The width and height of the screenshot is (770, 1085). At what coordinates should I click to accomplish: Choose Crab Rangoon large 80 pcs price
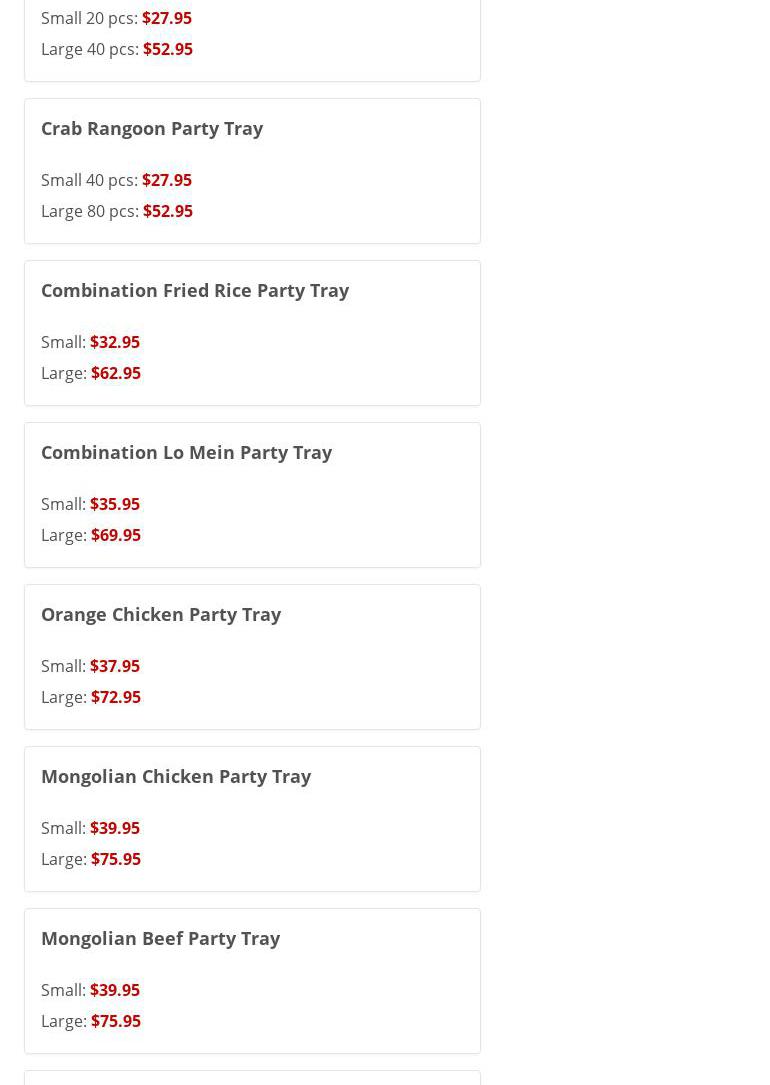168,211
